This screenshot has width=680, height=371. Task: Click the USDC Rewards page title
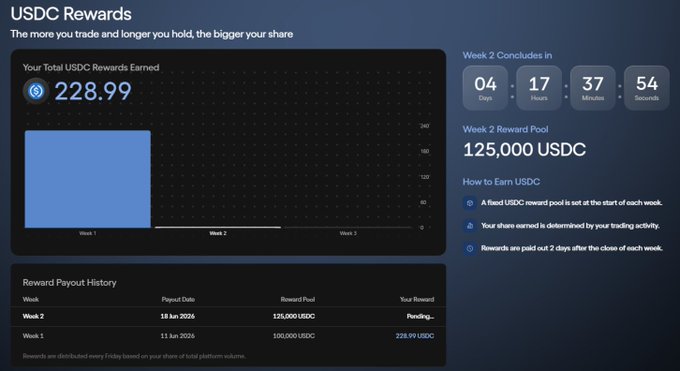pos(71,14)
